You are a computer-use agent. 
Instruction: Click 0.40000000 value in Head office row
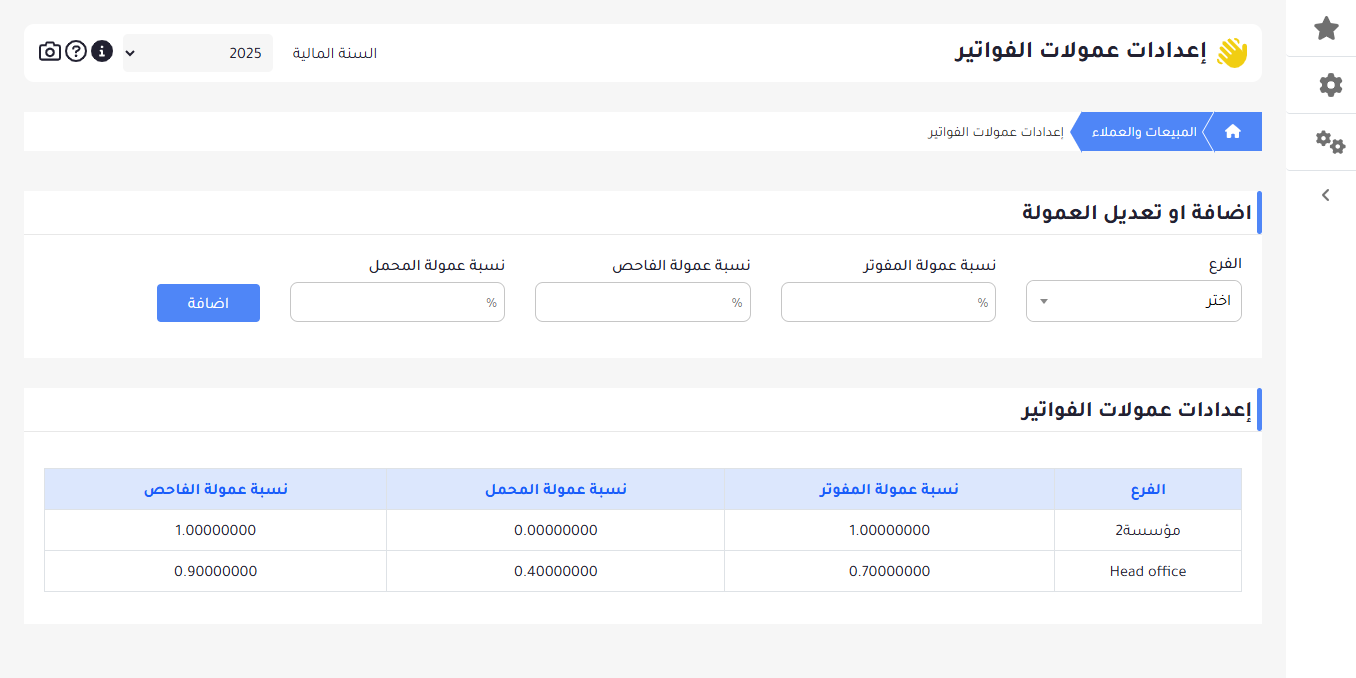[x=556, y=571]
